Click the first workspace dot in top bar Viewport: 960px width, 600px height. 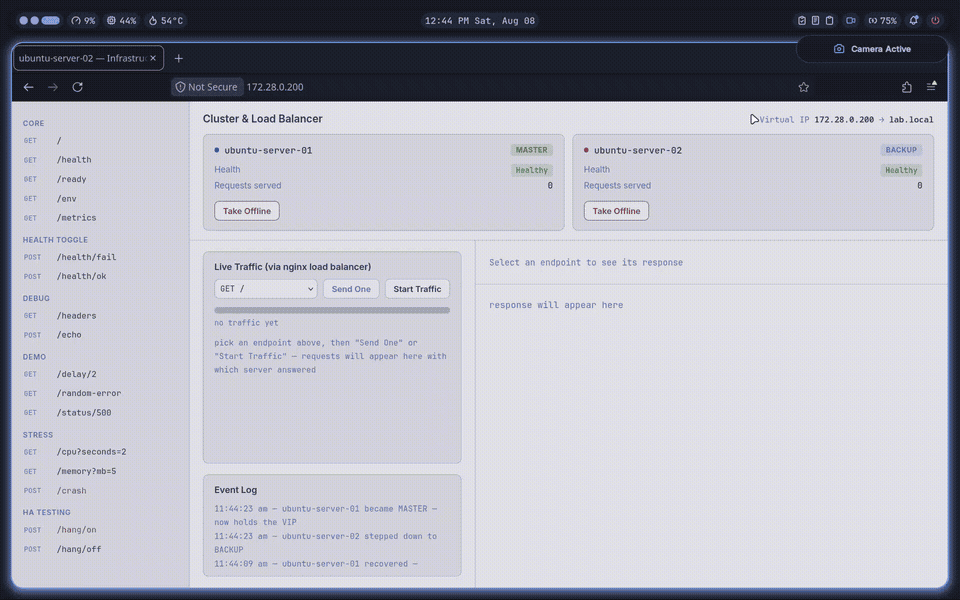pyautogui.click(x=24, y=20)
